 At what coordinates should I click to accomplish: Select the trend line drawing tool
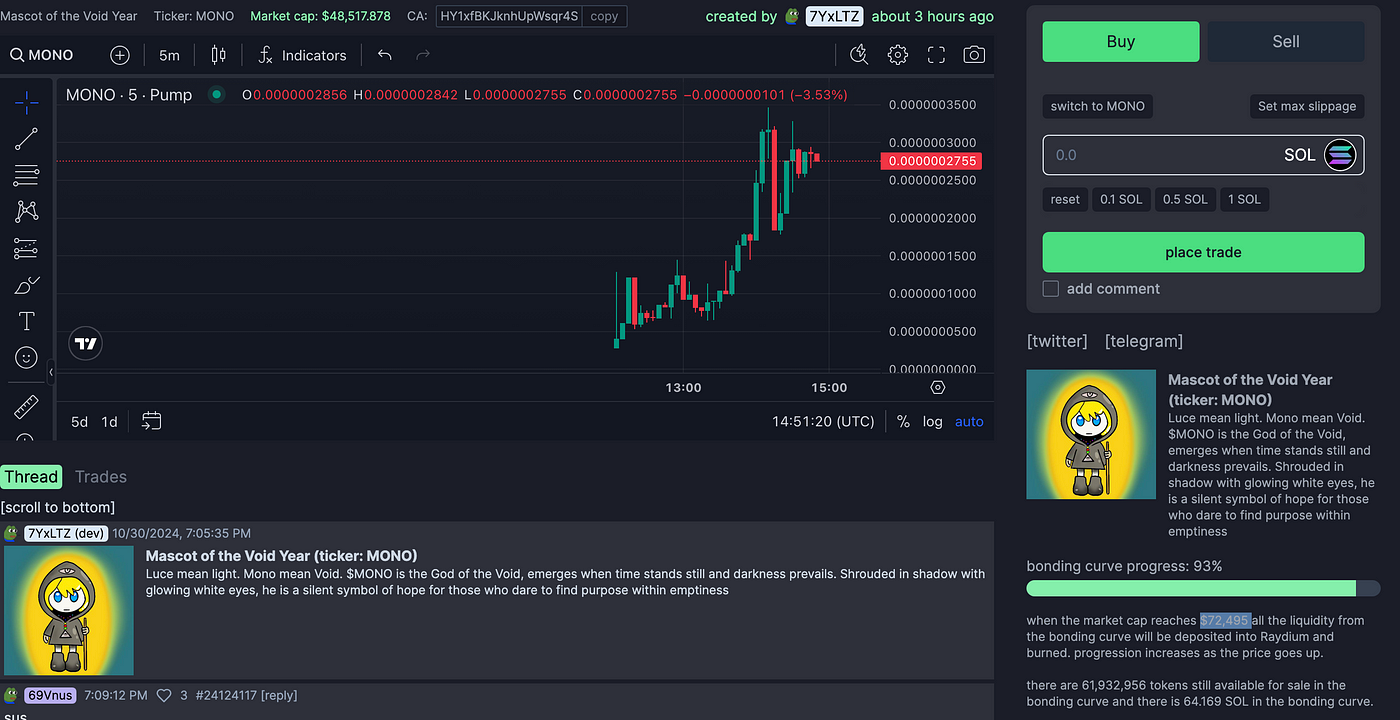click(x=27, y=139)
